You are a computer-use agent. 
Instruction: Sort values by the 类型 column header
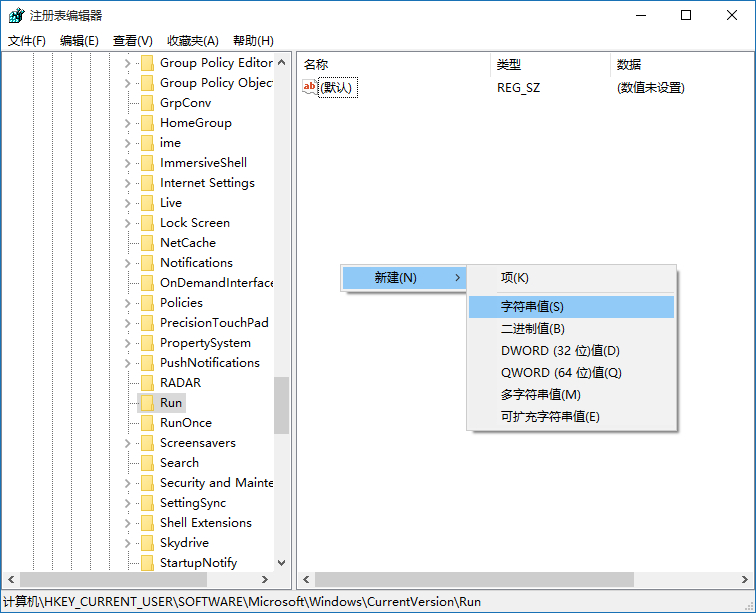(551, 65)
